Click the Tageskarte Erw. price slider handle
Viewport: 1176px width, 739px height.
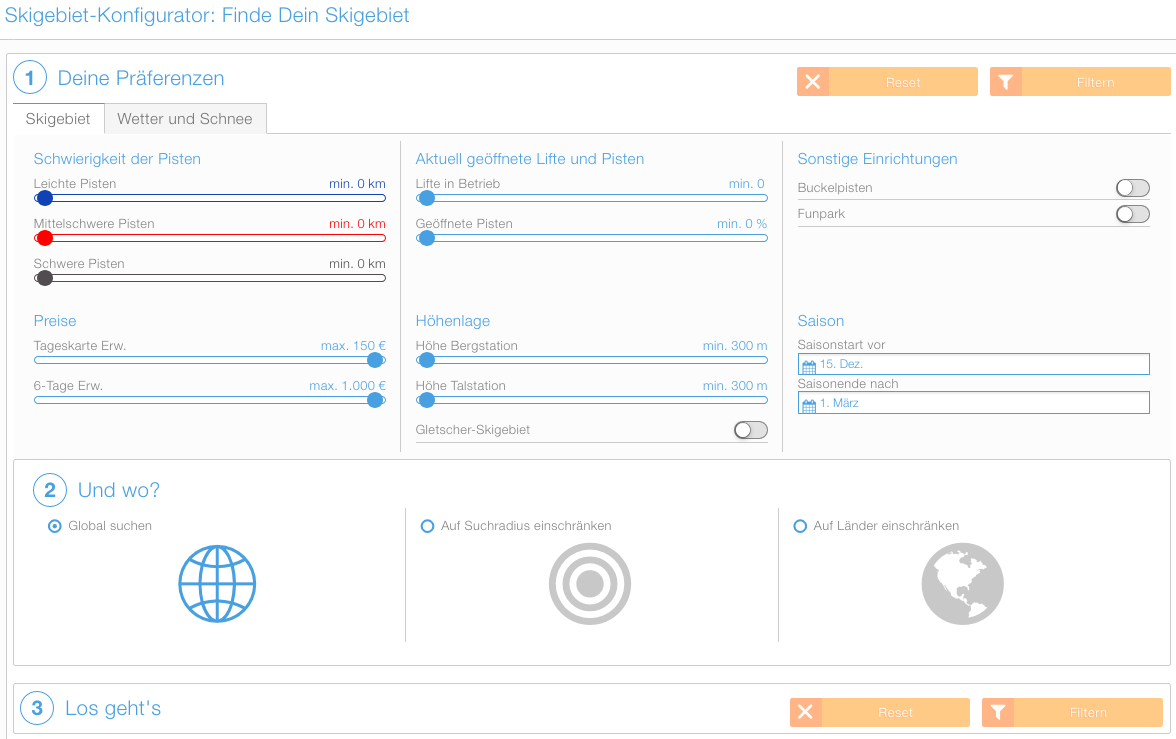(375, 360)
